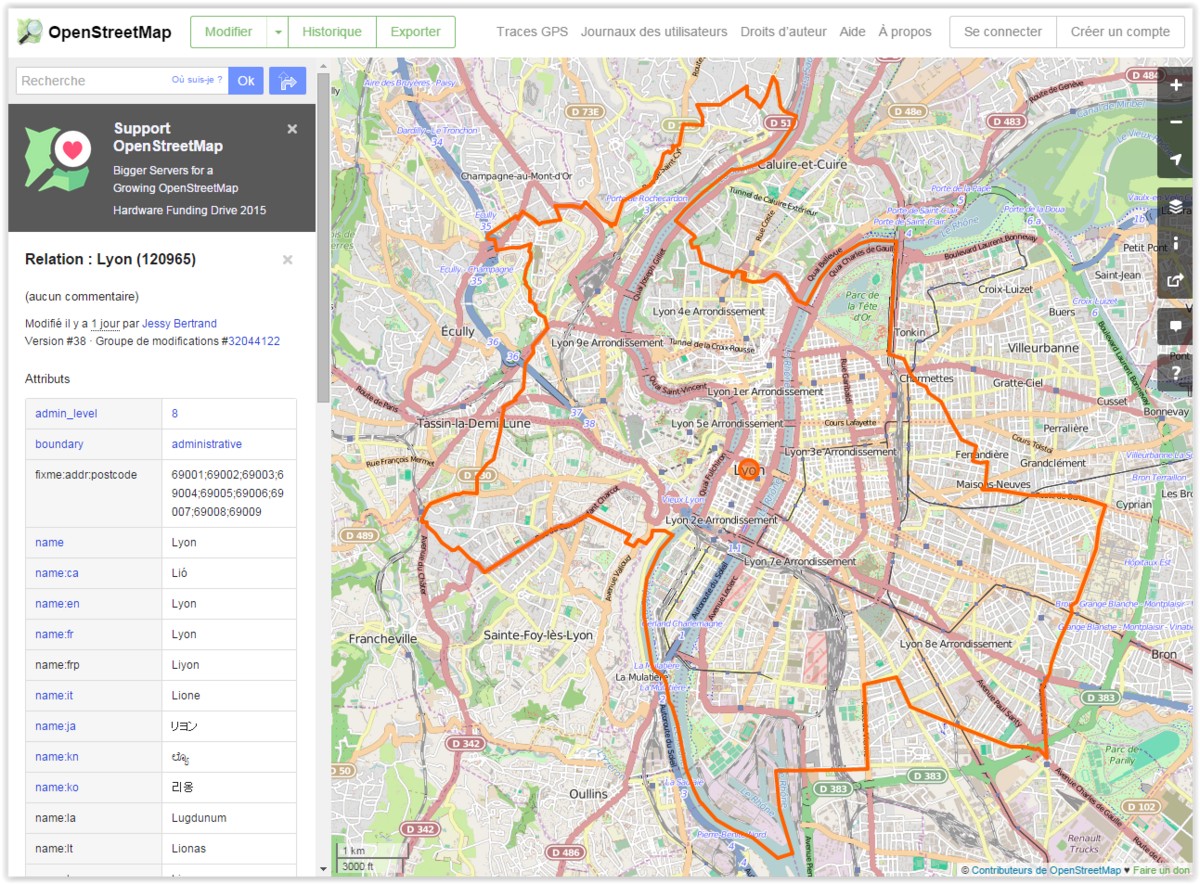The image size is (1200, 884).
Task: Click the OpenStreetMap magnifier logo
Action: click(30, 32)
